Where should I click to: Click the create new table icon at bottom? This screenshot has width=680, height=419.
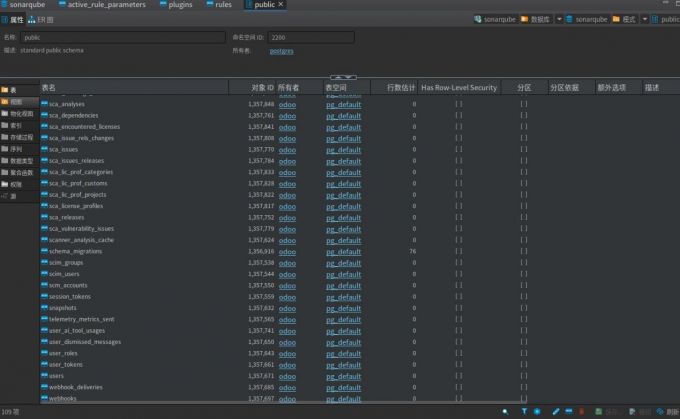pos(569,411)
